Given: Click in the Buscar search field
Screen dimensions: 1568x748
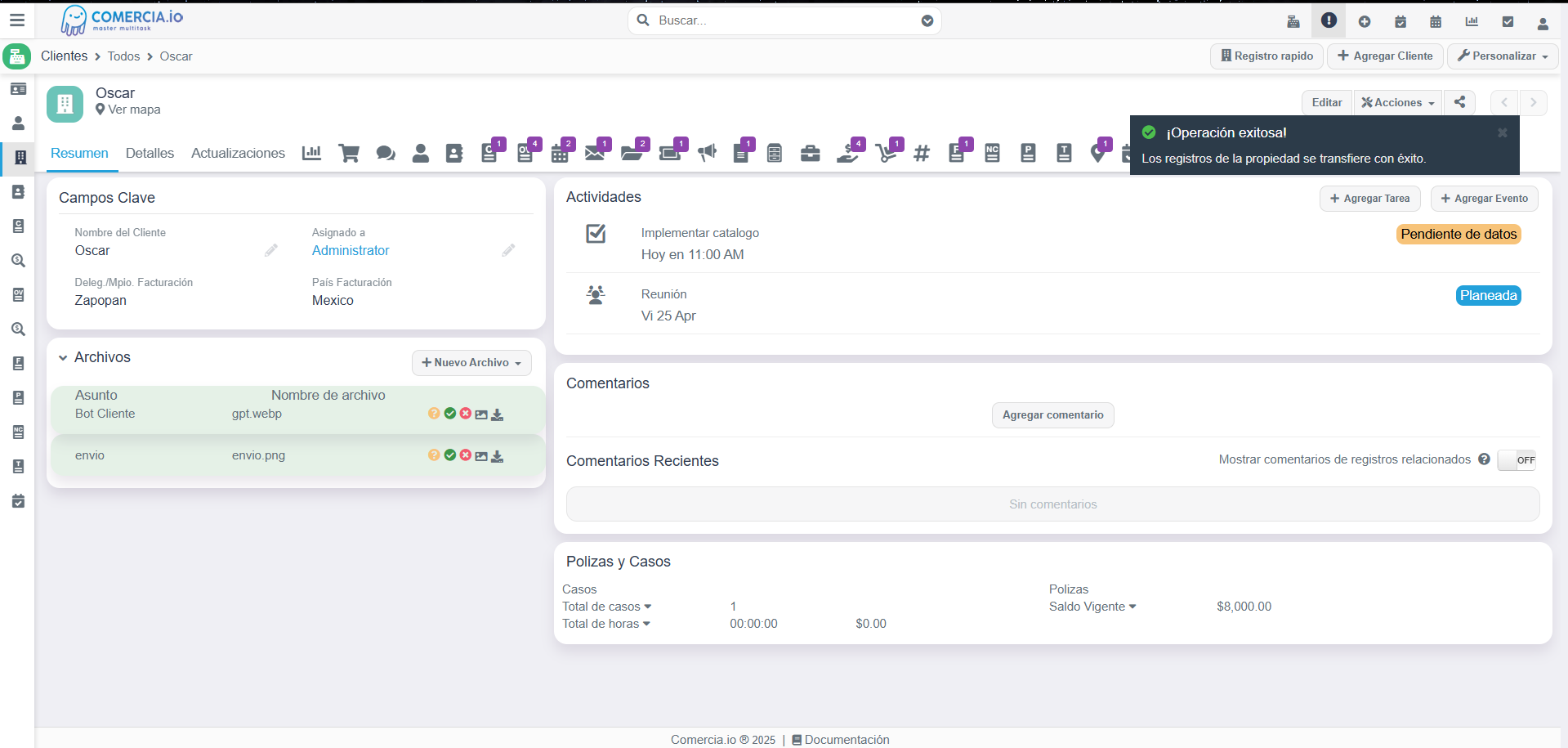Looking at the screenshot, I should tap(784, 20).
